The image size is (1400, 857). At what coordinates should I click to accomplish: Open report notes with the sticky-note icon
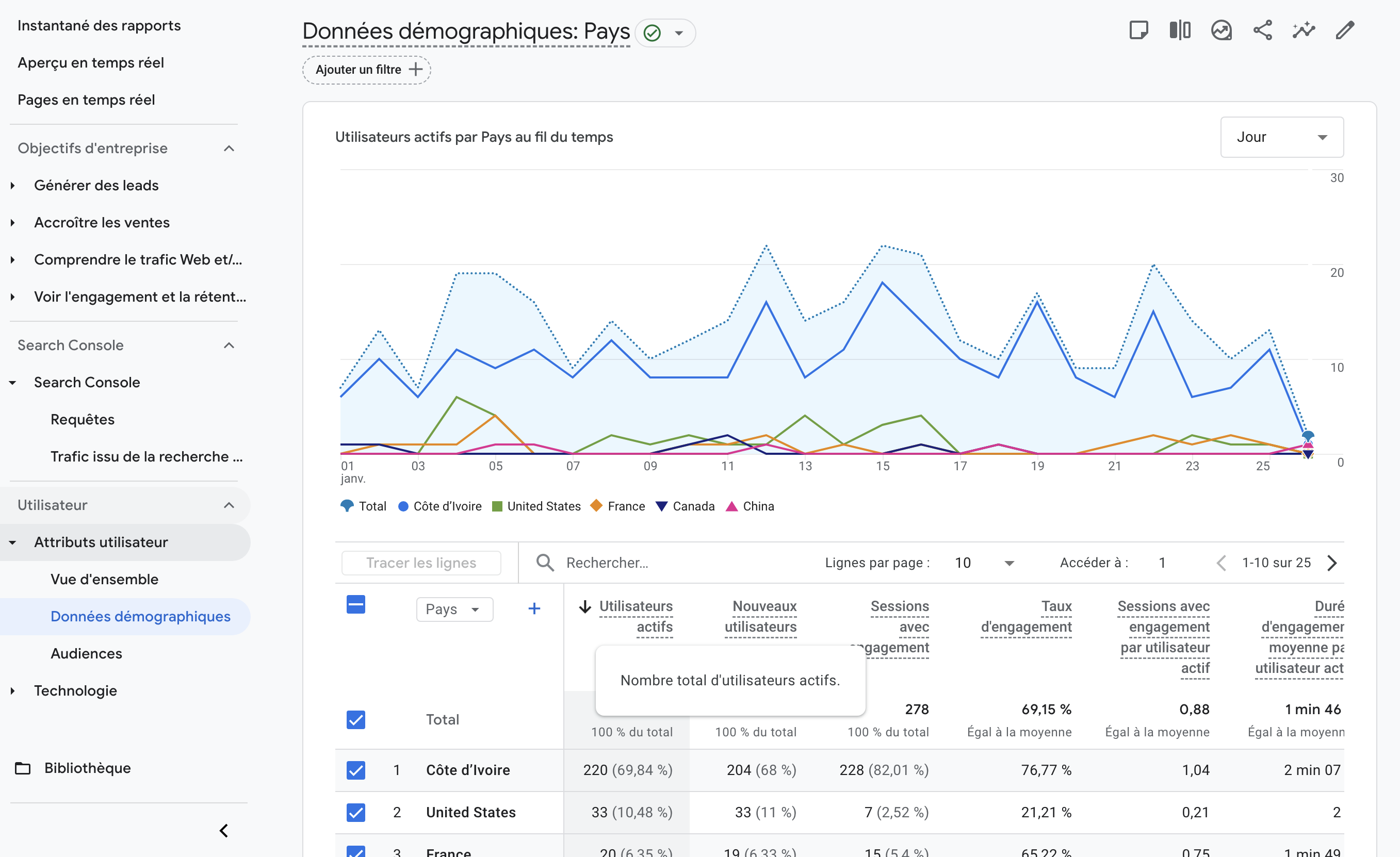[x=1139, y=29]
